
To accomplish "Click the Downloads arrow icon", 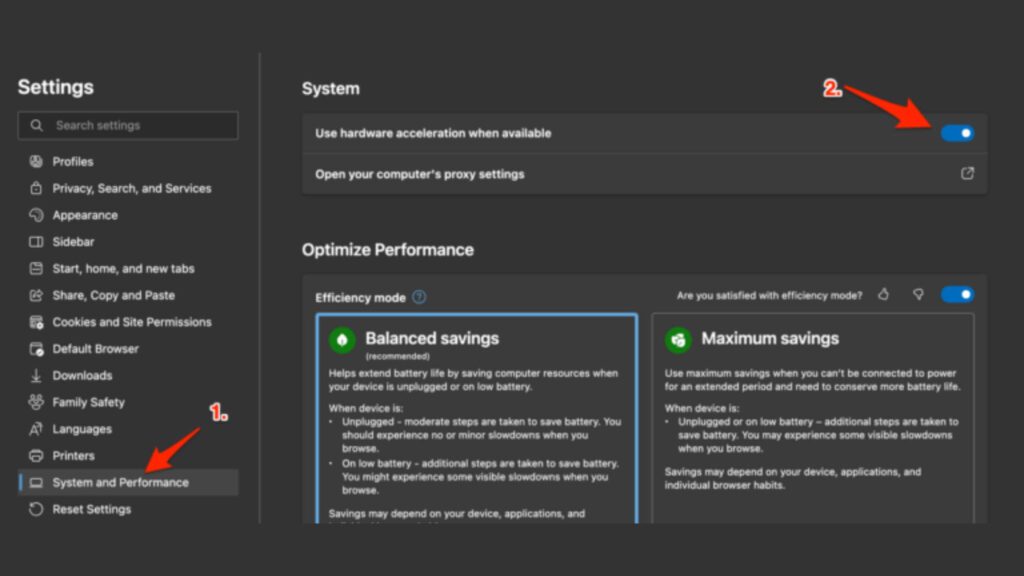I will pyautogui.click(x=36, y=376).
